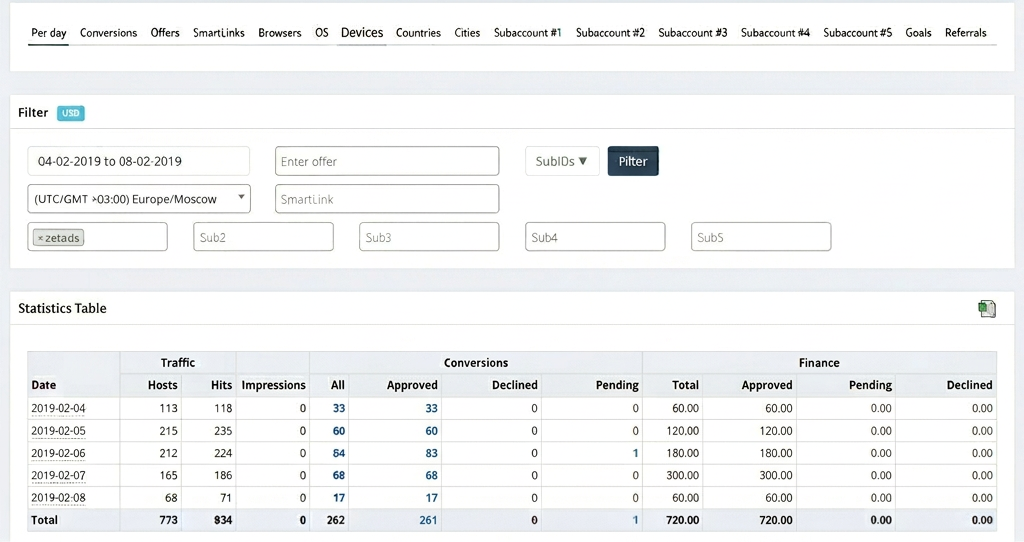Image resolution: width=1024 pixels, height=542 pixels.
Task: Open the 2019-02-06 date link
Action: pyautogui.click(x=58, y=453)
